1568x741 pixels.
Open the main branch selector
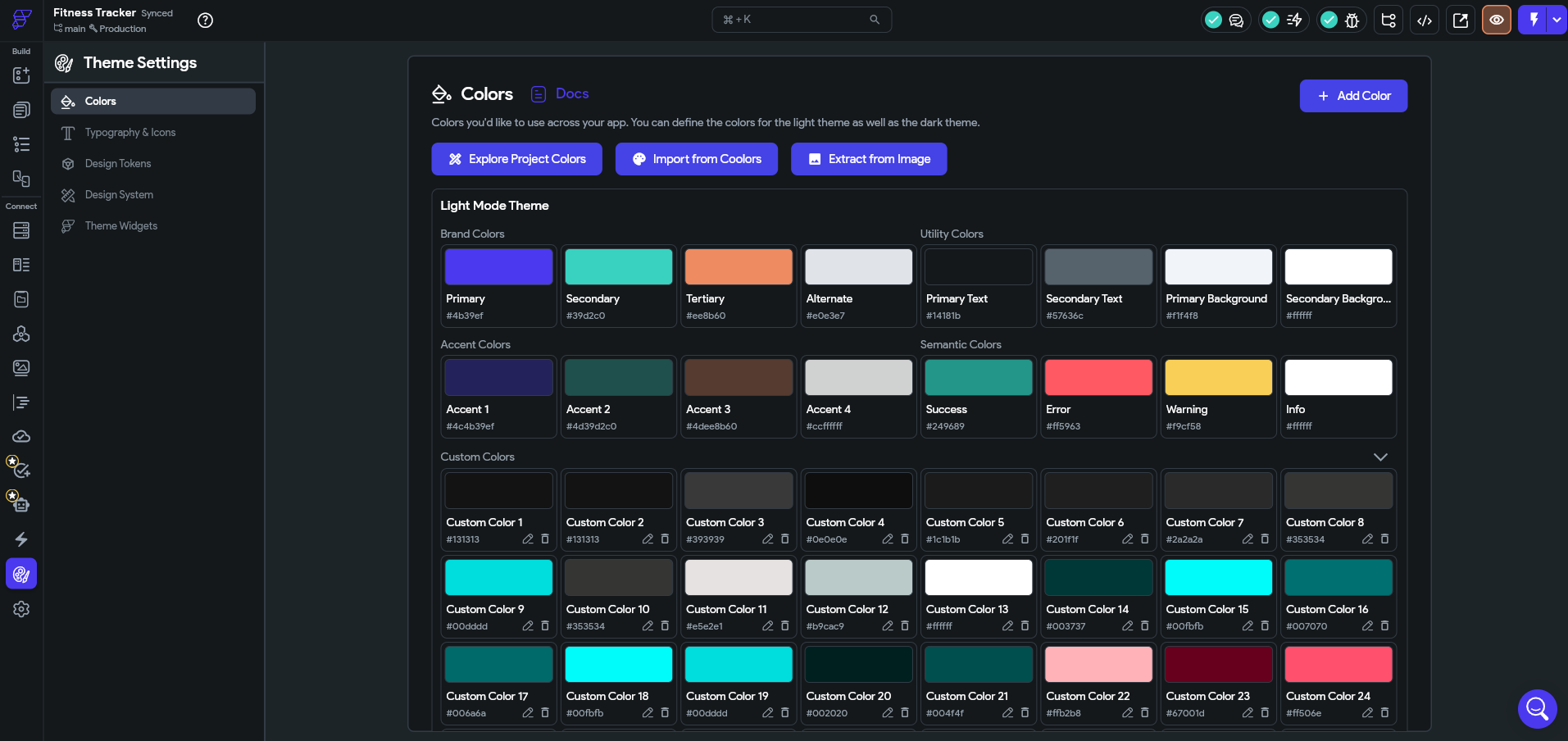point(70,29)
